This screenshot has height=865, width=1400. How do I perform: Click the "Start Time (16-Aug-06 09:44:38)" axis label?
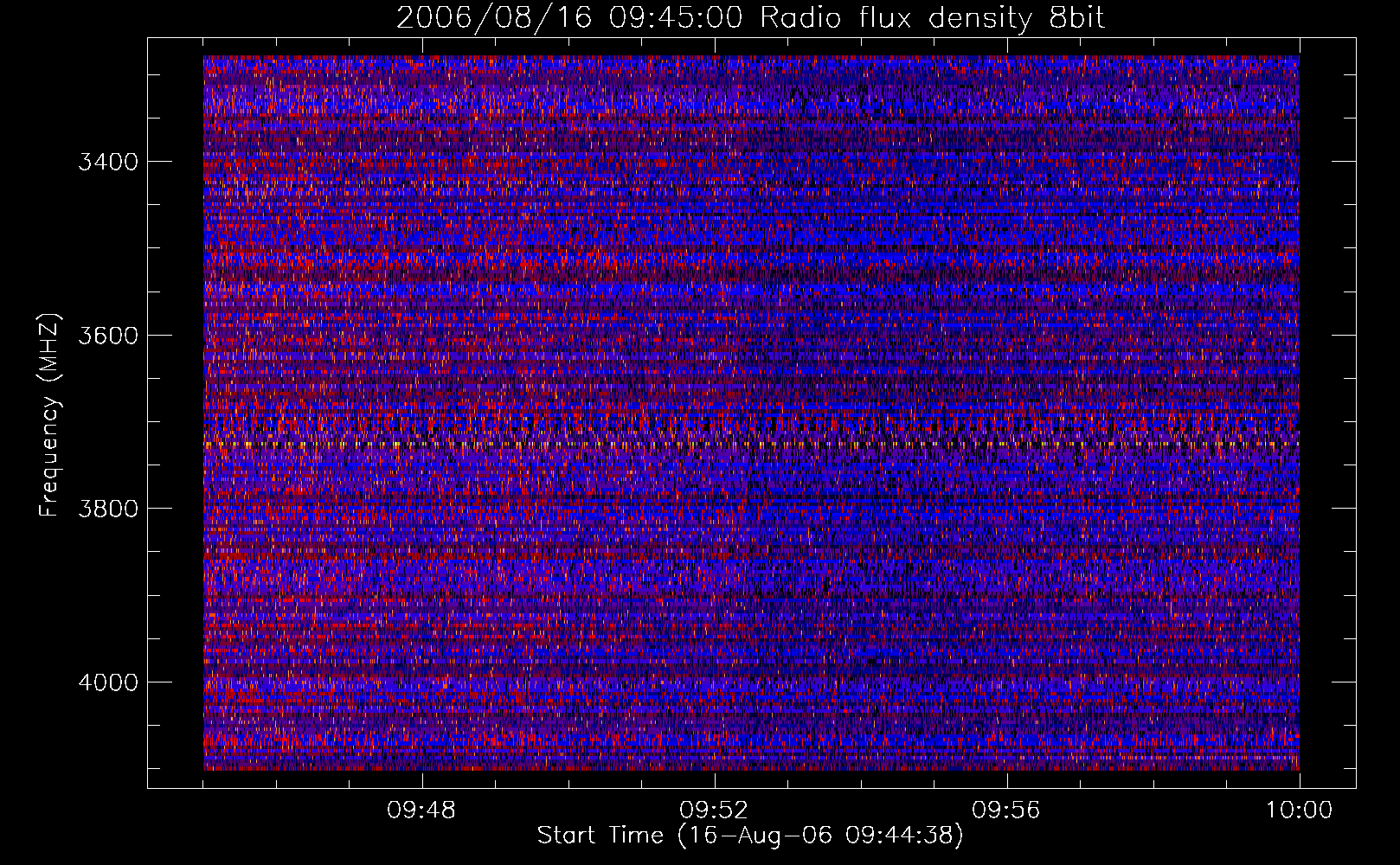[750, 836]
